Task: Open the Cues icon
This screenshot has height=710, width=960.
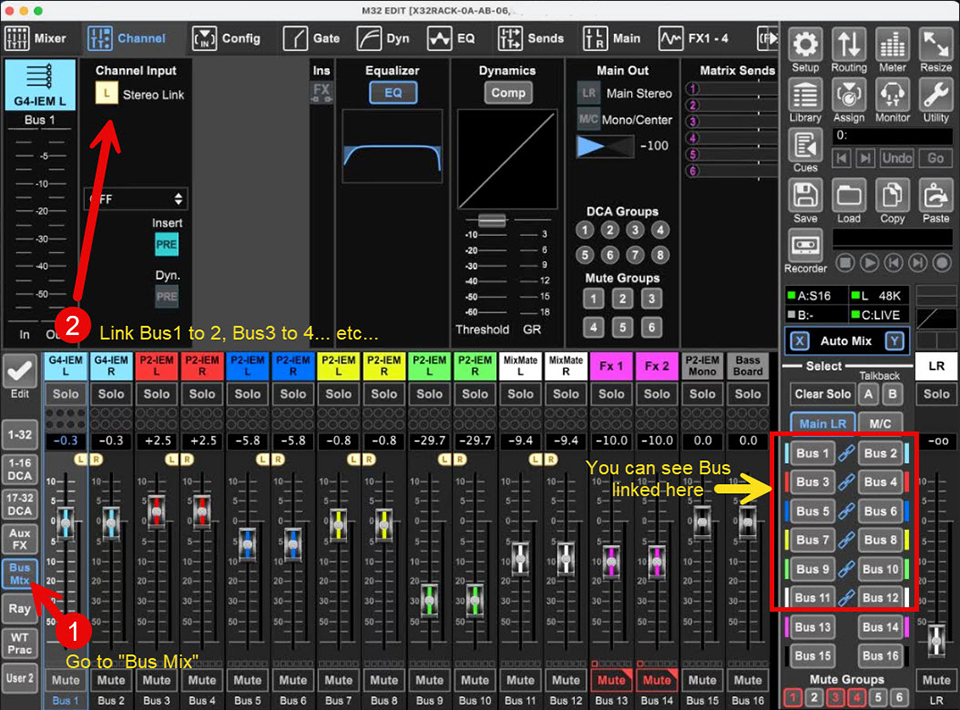Action: click(805, 146)
